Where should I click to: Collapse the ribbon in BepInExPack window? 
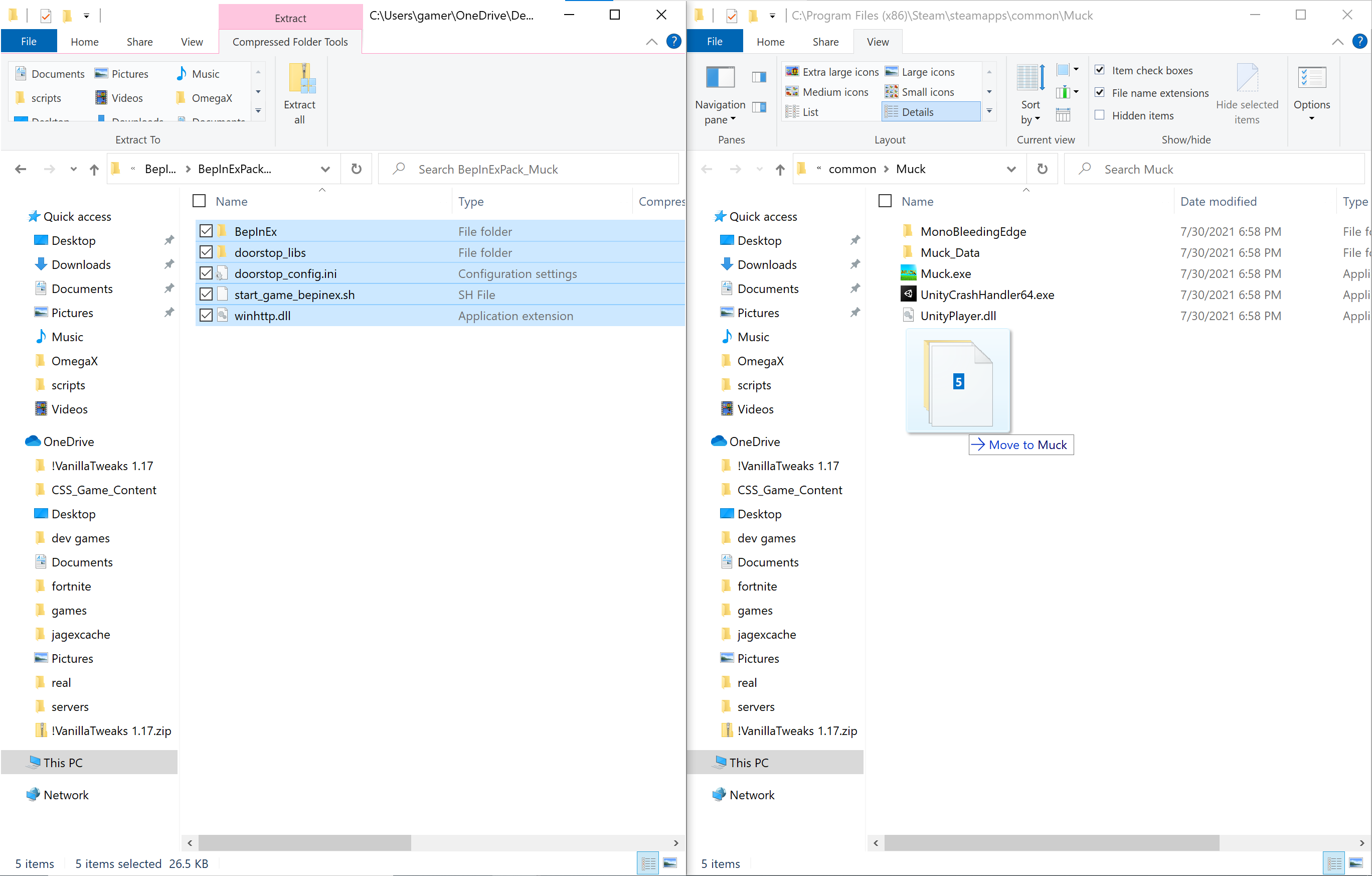(x=651, y=42)
